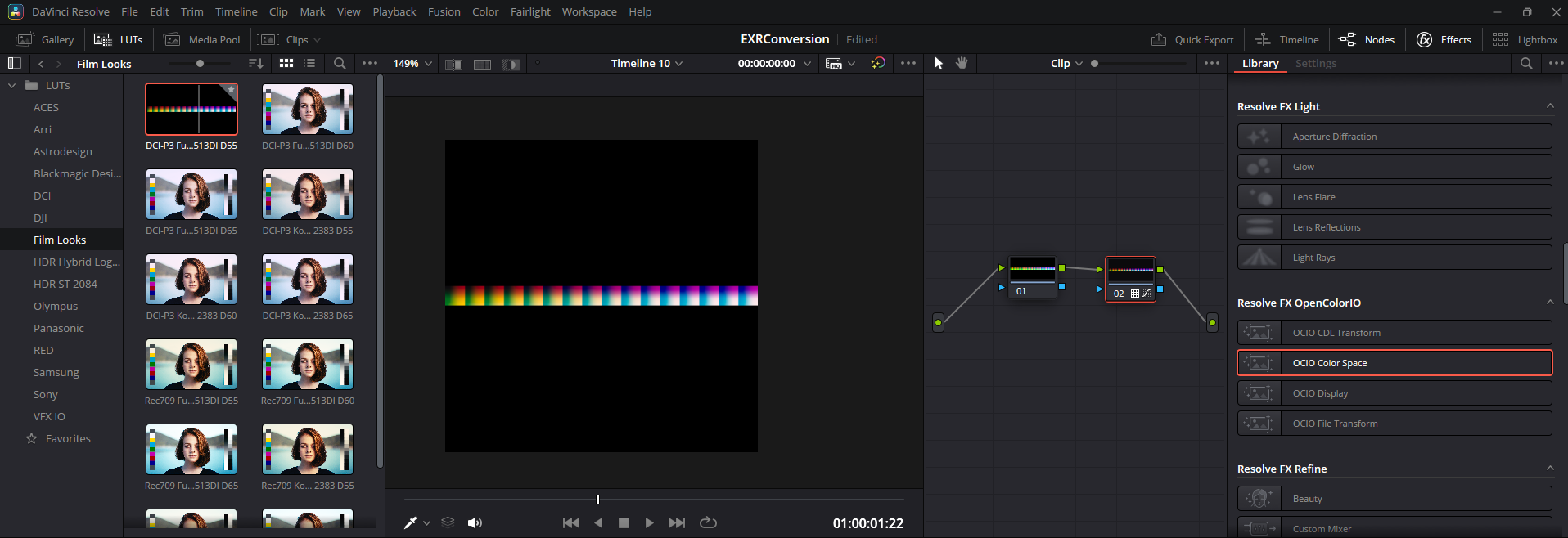Screen dimensions: 1568x538
Task: Open the Fusion menu
Action: tap(444, 11)
